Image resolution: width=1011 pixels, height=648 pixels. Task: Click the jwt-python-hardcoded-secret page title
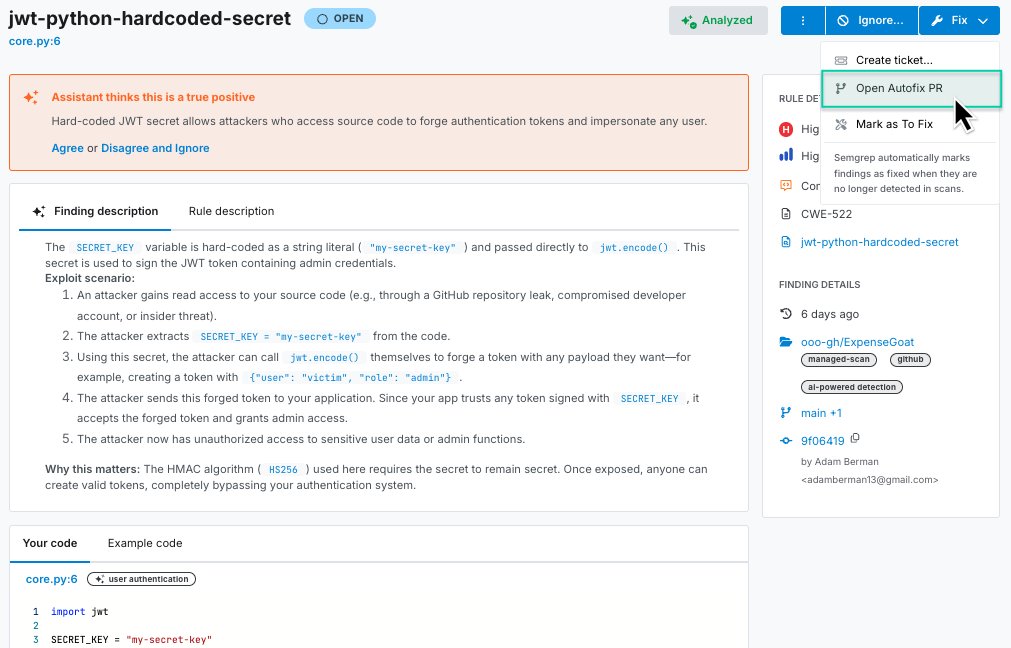150,18
